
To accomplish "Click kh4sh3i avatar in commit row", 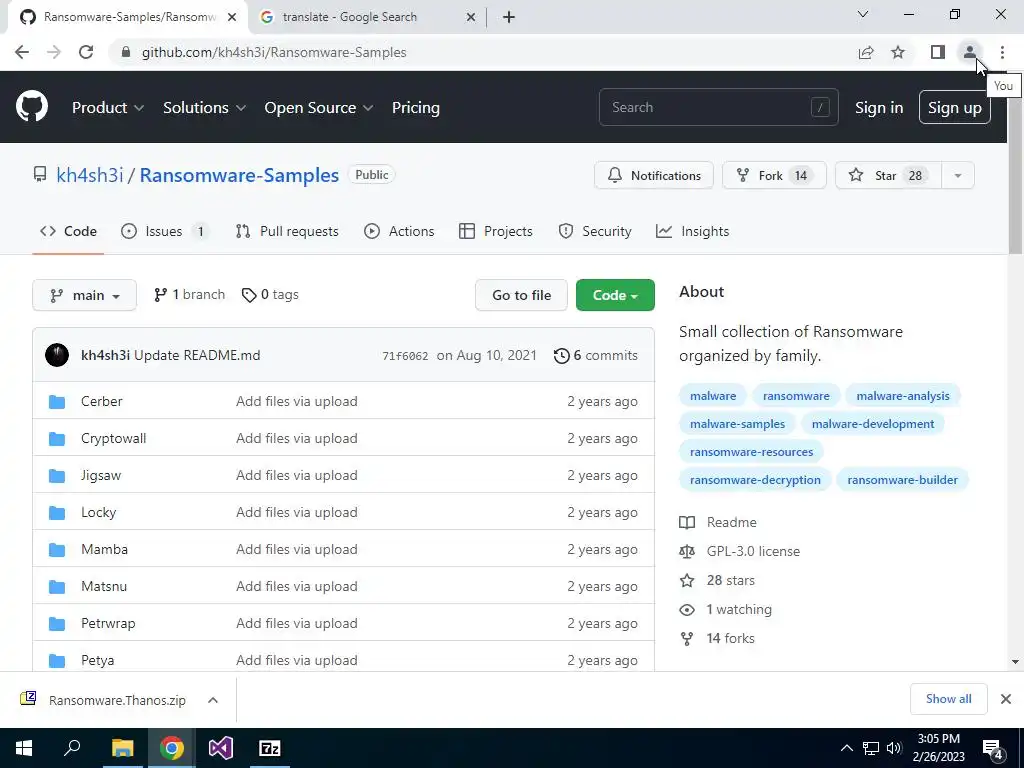I will click(x=57, y=355).
